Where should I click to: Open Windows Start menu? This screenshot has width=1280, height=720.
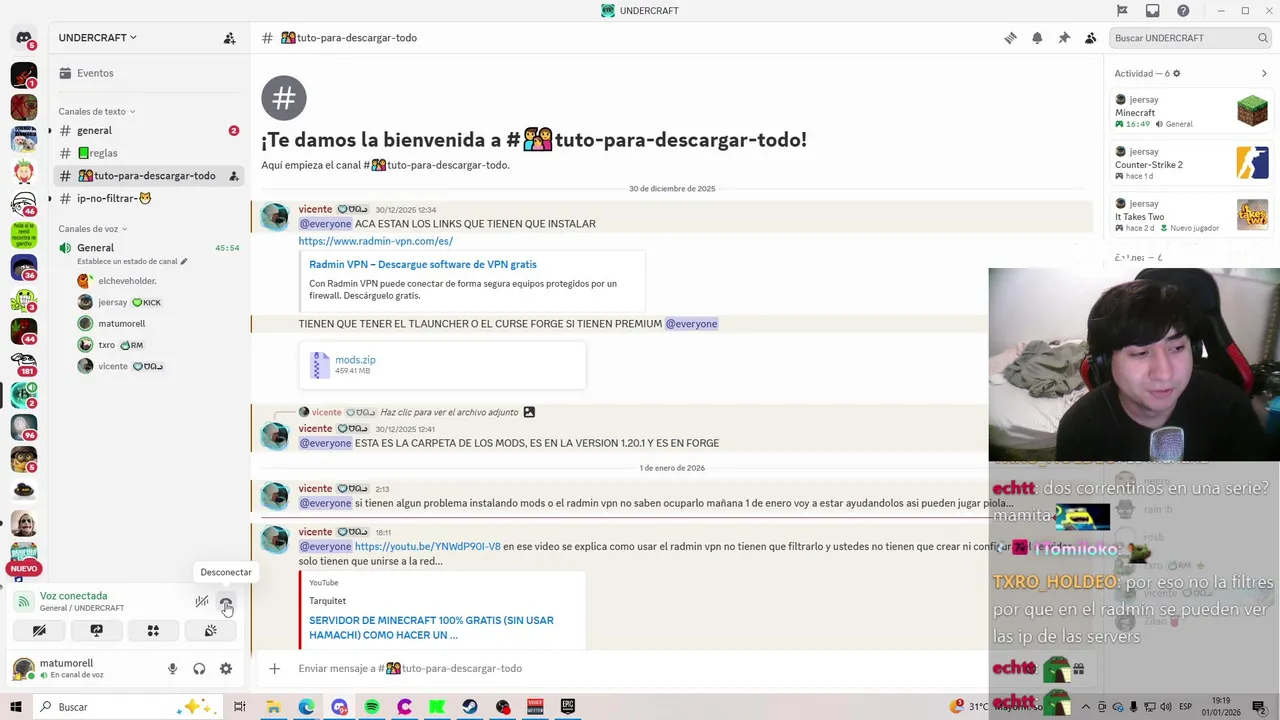click(16, 707)
